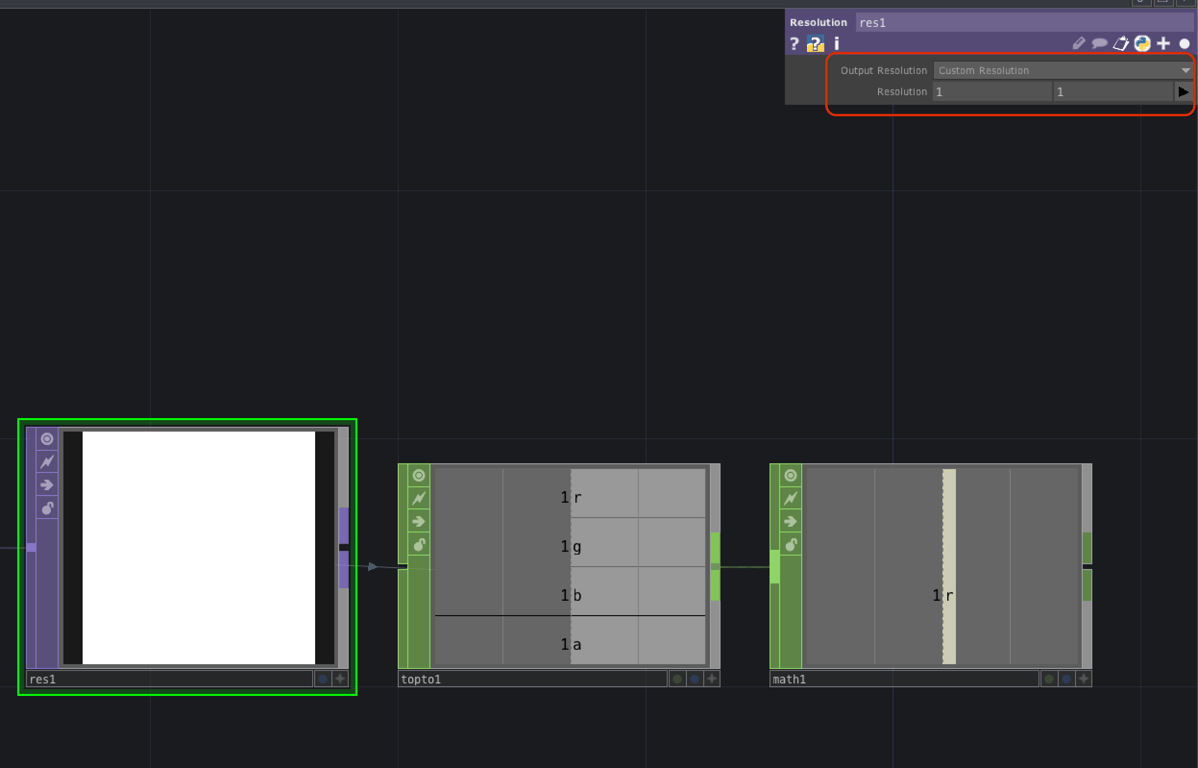This screenshot has width=1198, height=768.
Task: Click the '1 r' value in math1 viewer
Action: (x=943, y=595)
